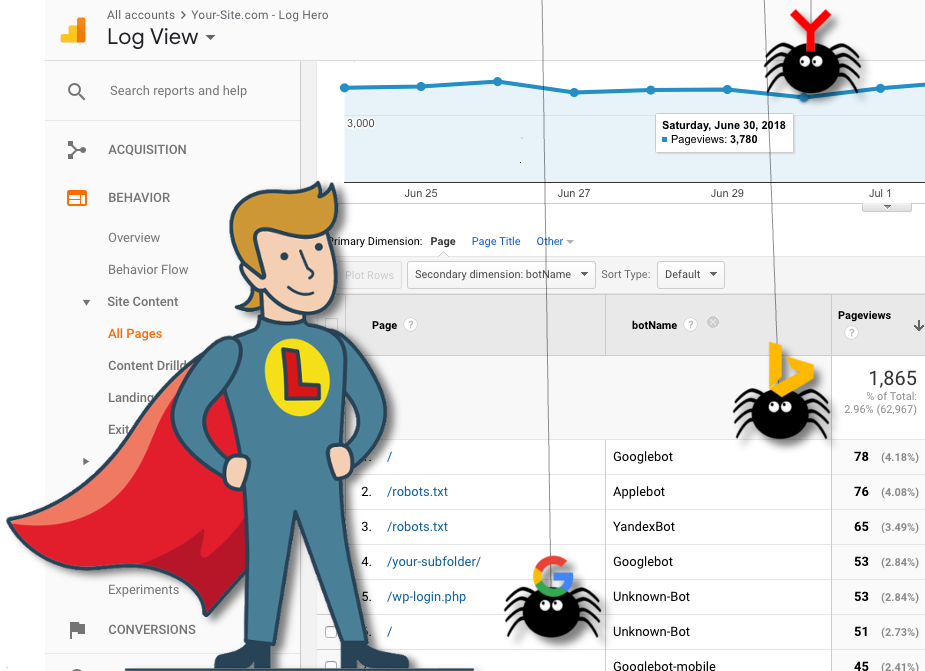The height and width of the screenshot is (671, 925).
Task: Click the YandexBot cell
Action: coord(644,526)
